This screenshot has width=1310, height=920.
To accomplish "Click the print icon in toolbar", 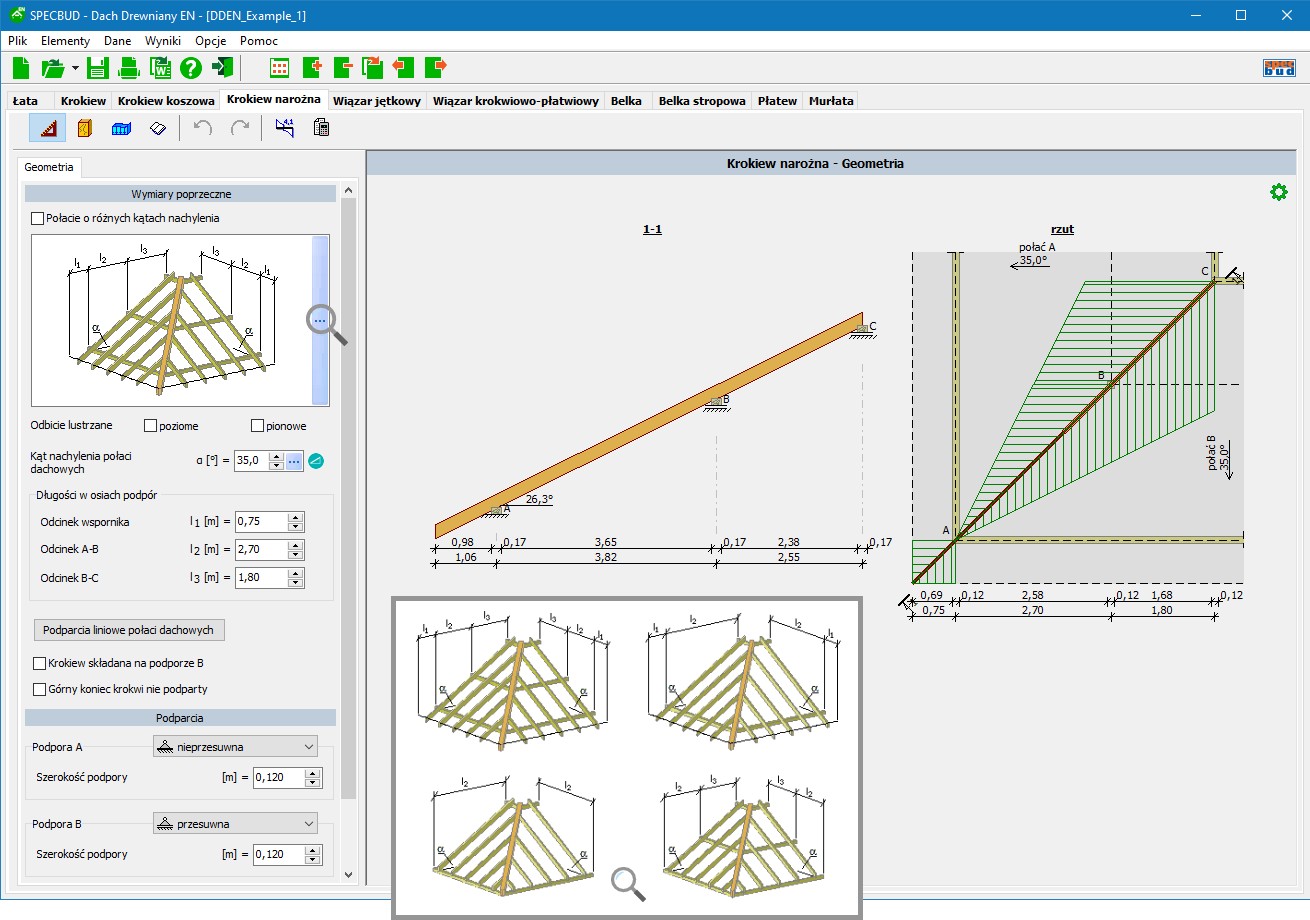I will (x=129, y=68).
